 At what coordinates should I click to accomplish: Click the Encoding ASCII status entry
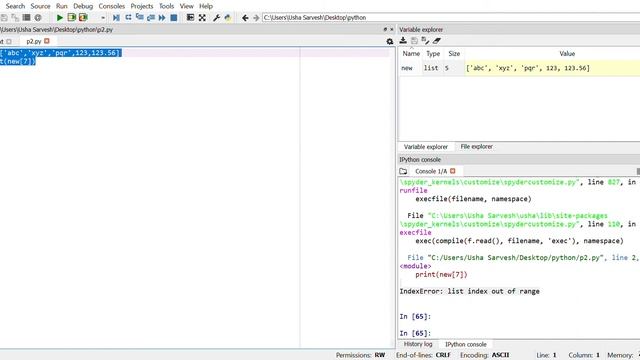point(484,355)
